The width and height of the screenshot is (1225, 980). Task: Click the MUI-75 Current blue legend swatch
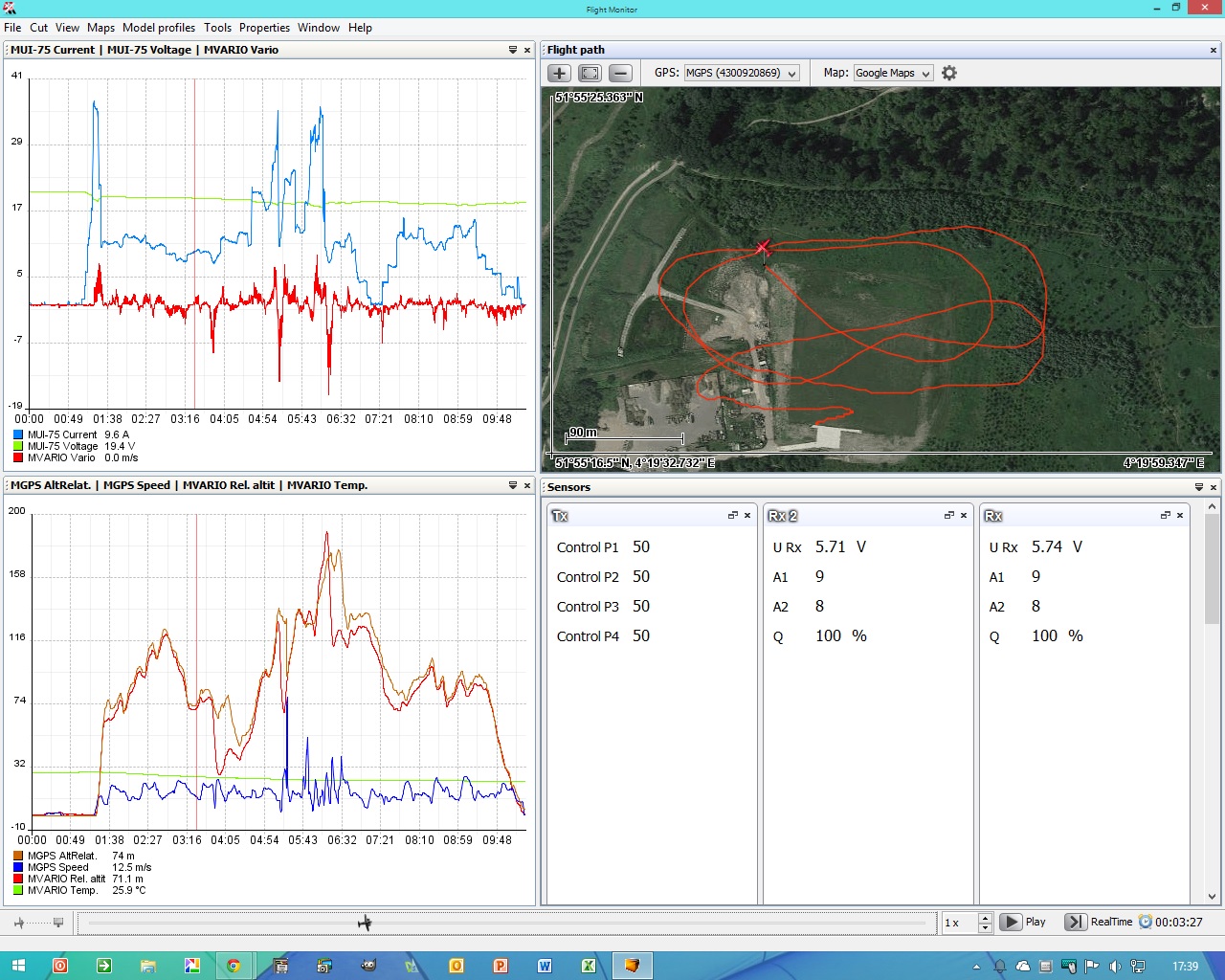pyautogui.click(x=18, y=434)
